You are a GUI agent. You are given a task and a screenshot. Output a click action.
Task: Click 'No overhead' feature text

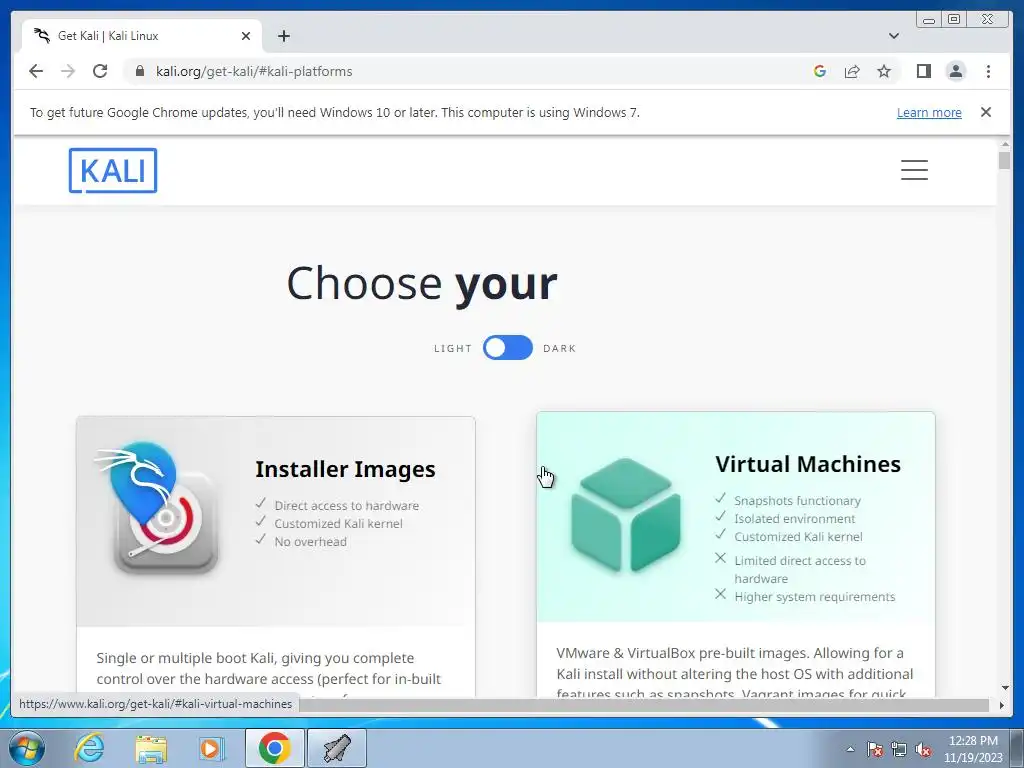coord(310,541)
